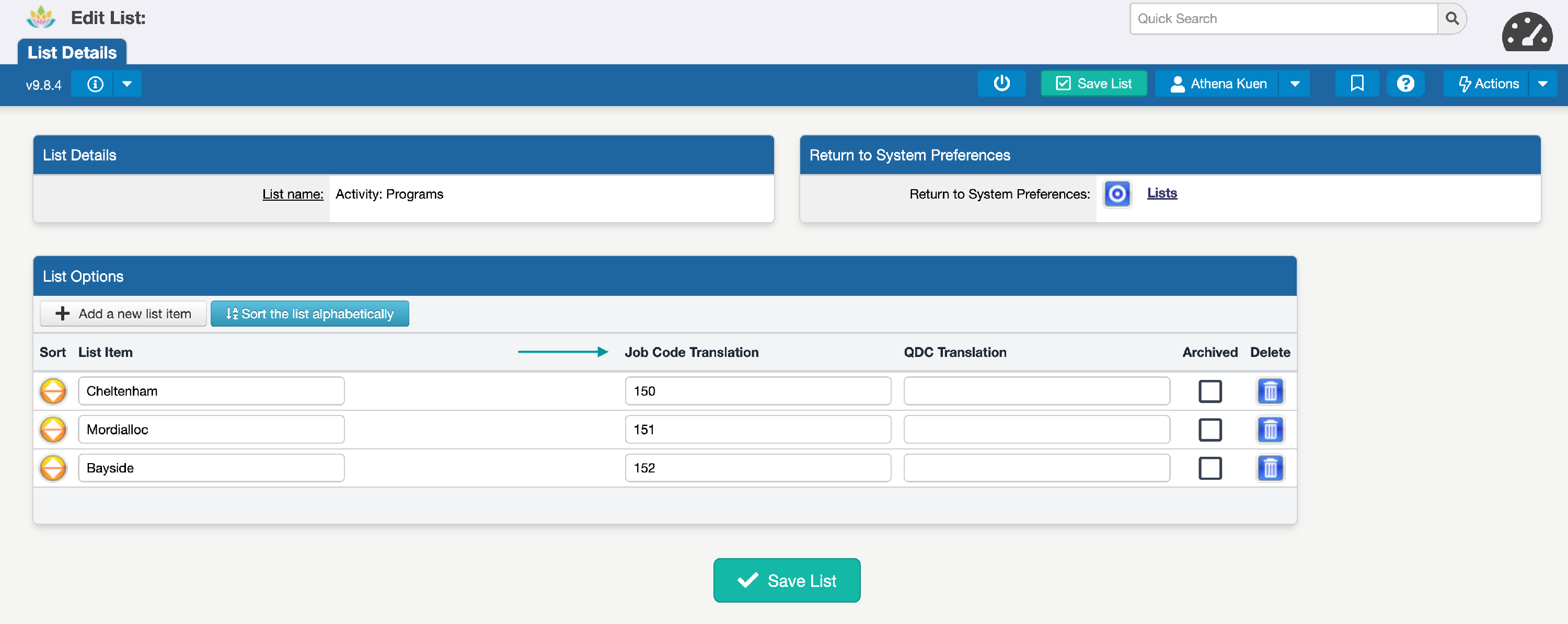Click the Quick Search magnifier icon

[x=1452, y=18]
